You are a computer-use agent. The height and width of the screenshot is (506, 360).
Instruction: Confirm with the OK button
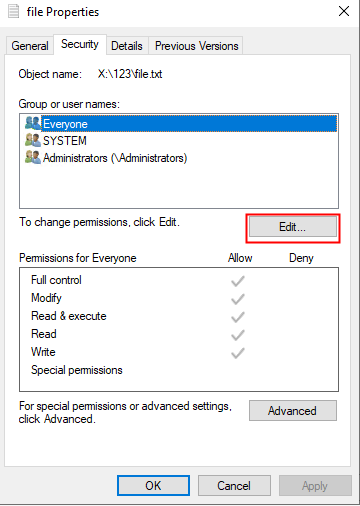(153, 486)
